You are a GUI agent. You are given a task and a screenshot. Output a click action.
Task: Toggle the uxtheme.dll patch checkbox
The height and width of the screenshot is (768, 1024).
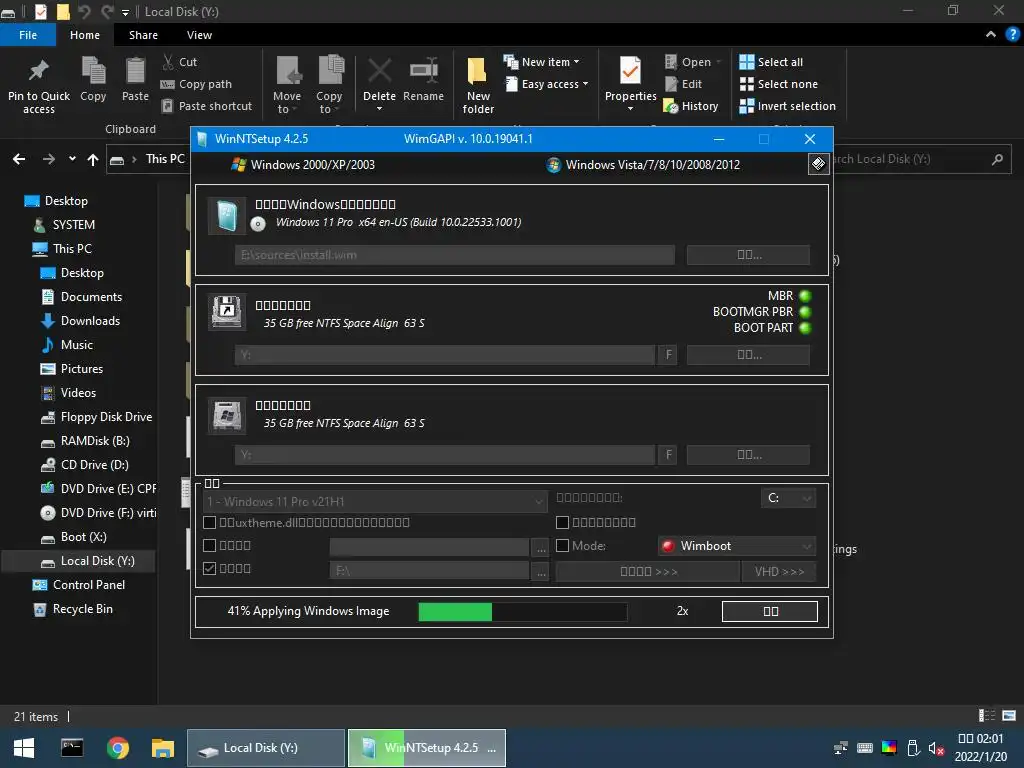[x=210, y=522]
